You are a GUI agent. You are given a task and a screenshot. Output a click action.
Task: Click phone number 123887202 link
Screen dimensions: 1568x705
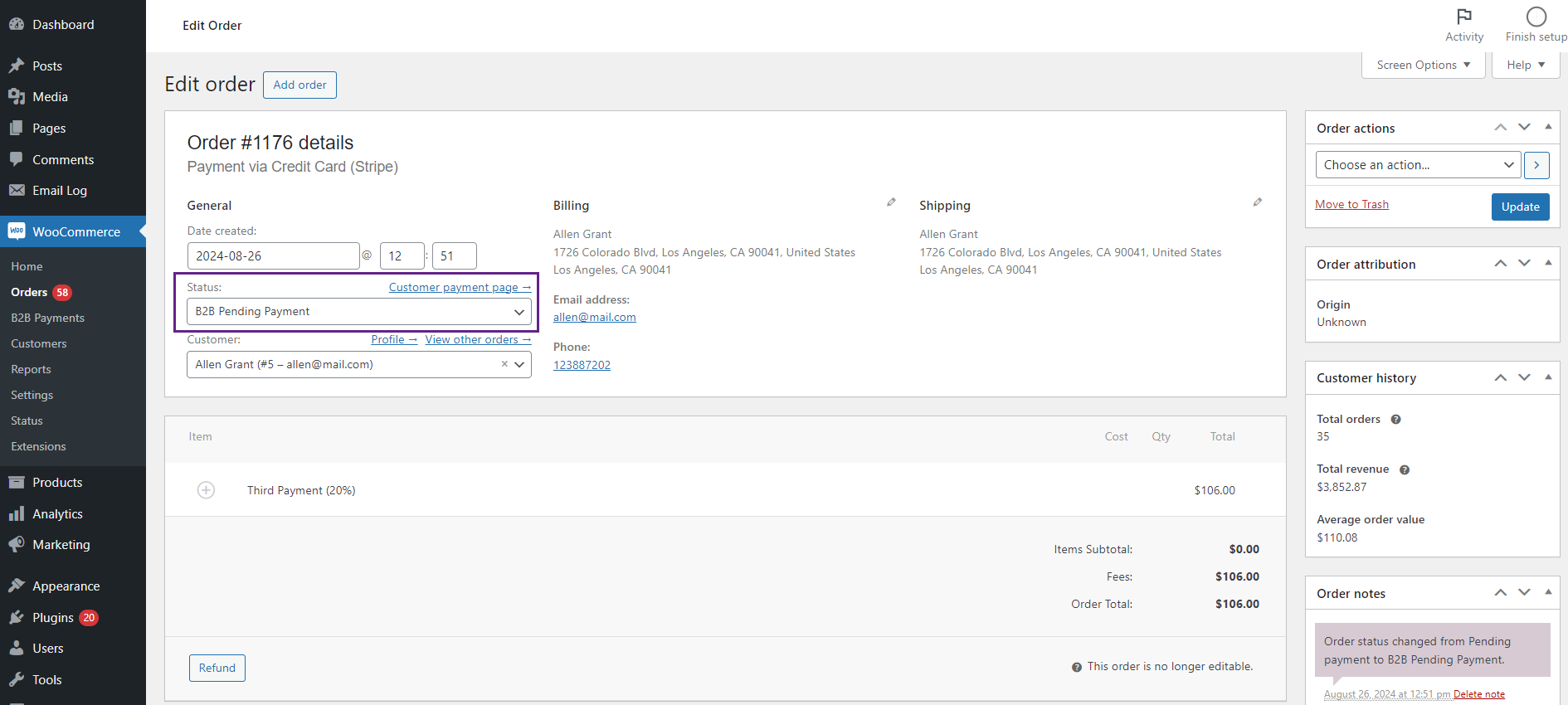click(x=582, y=365)
